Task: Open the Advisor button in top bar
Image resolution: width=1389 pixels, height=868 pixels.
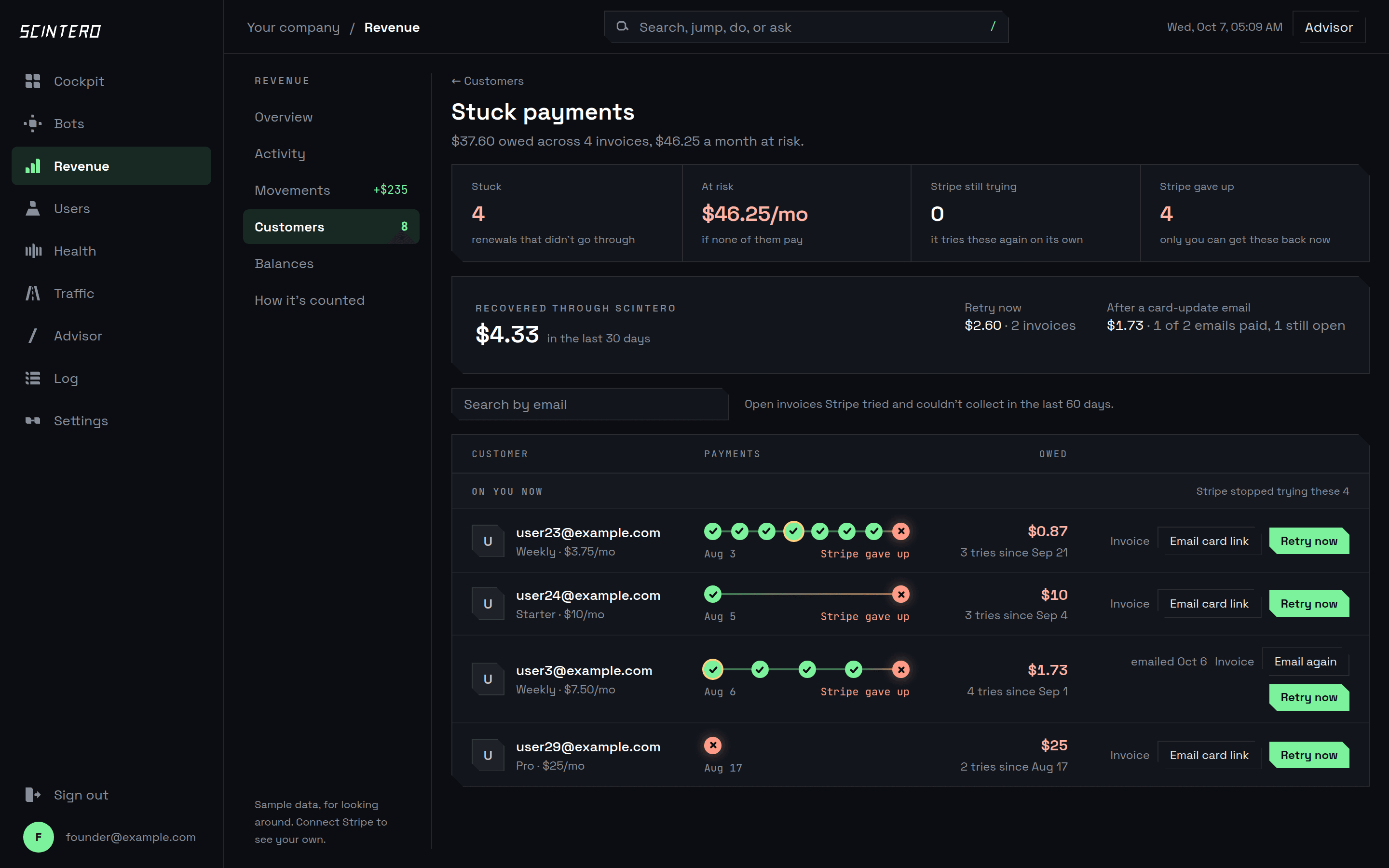Action: (1329, 27)
